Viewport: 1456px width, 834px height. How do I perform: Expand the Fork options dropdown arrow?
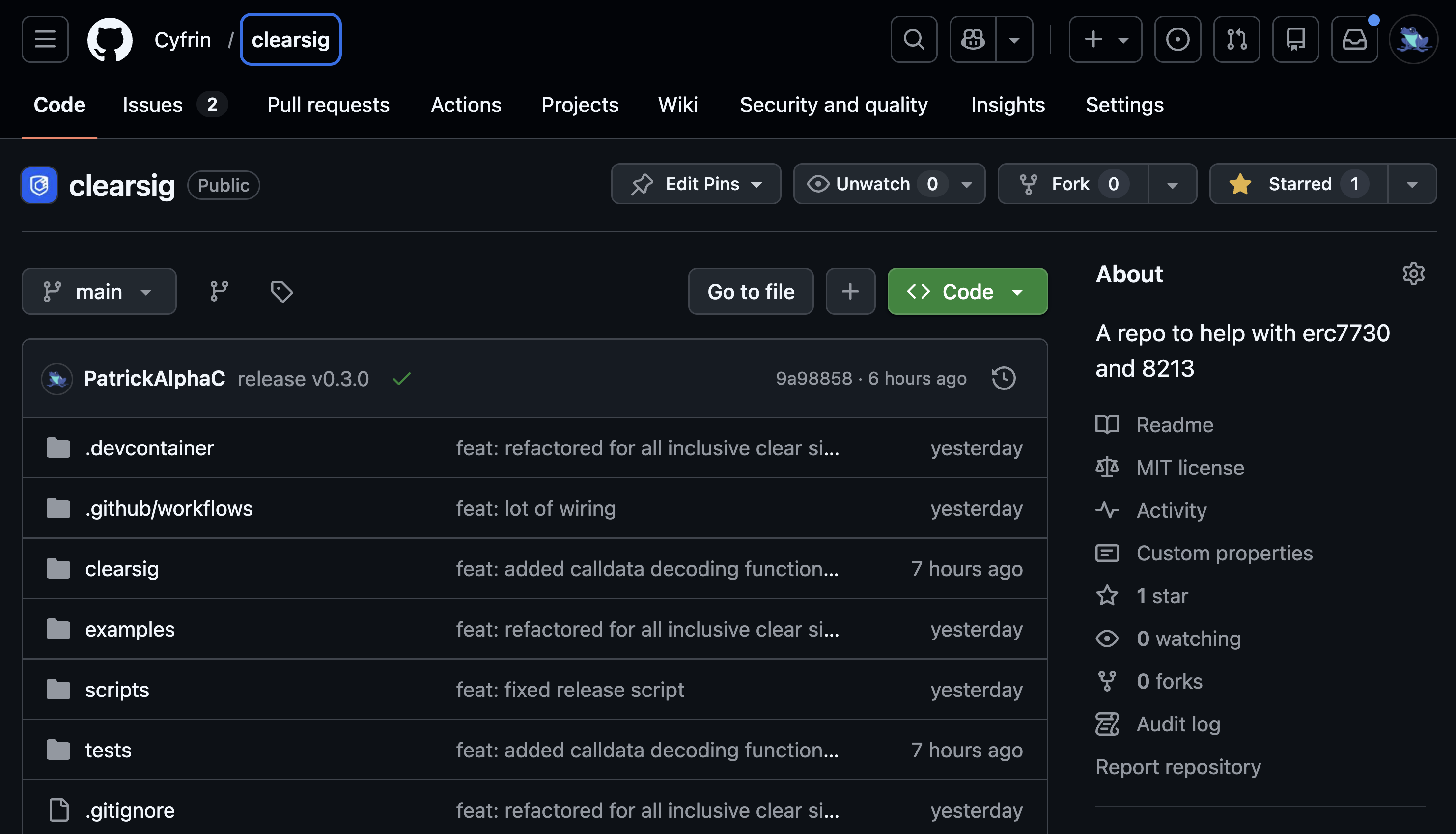click(x=1173, y=184)
